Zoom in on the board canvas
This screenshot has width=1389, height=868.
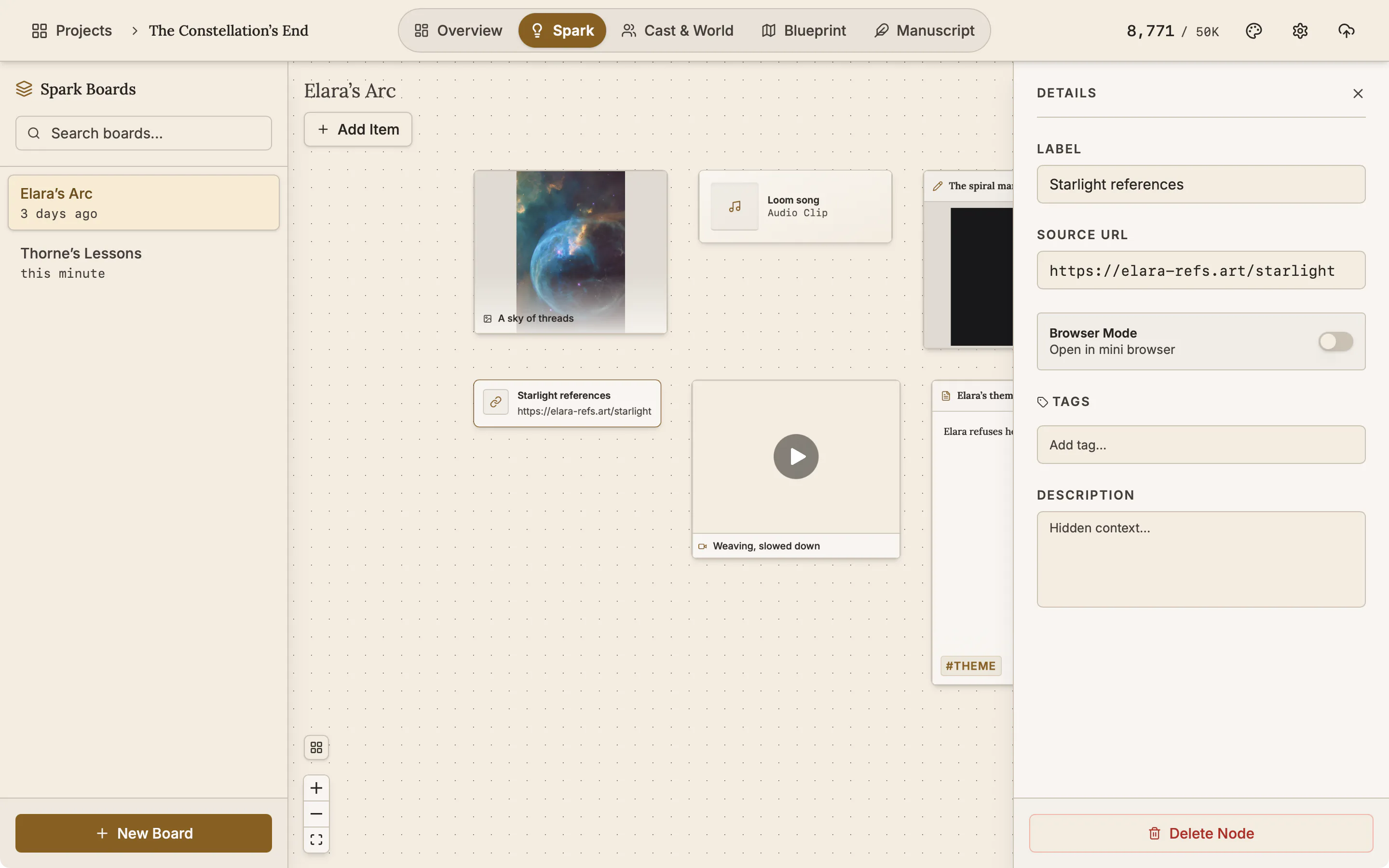pos(316,788)
